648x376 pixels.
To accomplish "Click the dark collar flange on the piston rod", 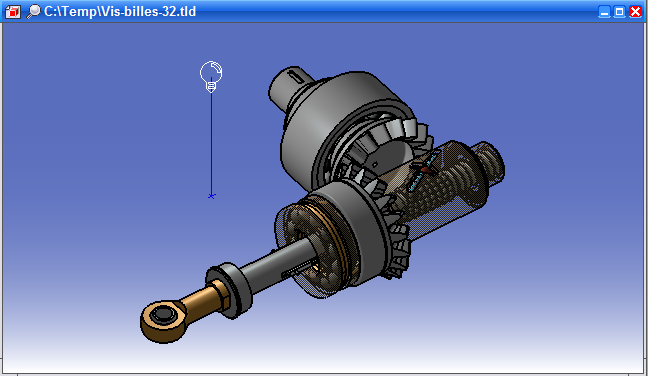I will pyautogui.click(x=230, y=290).
